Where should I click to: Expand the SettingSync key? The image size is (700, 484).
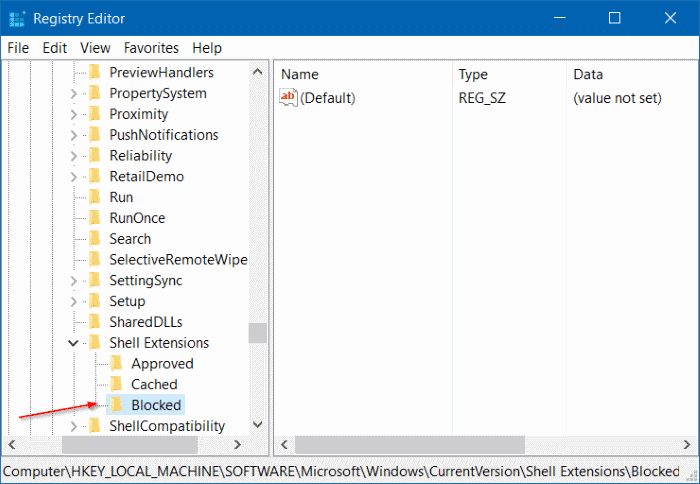(x=74, y=281)
